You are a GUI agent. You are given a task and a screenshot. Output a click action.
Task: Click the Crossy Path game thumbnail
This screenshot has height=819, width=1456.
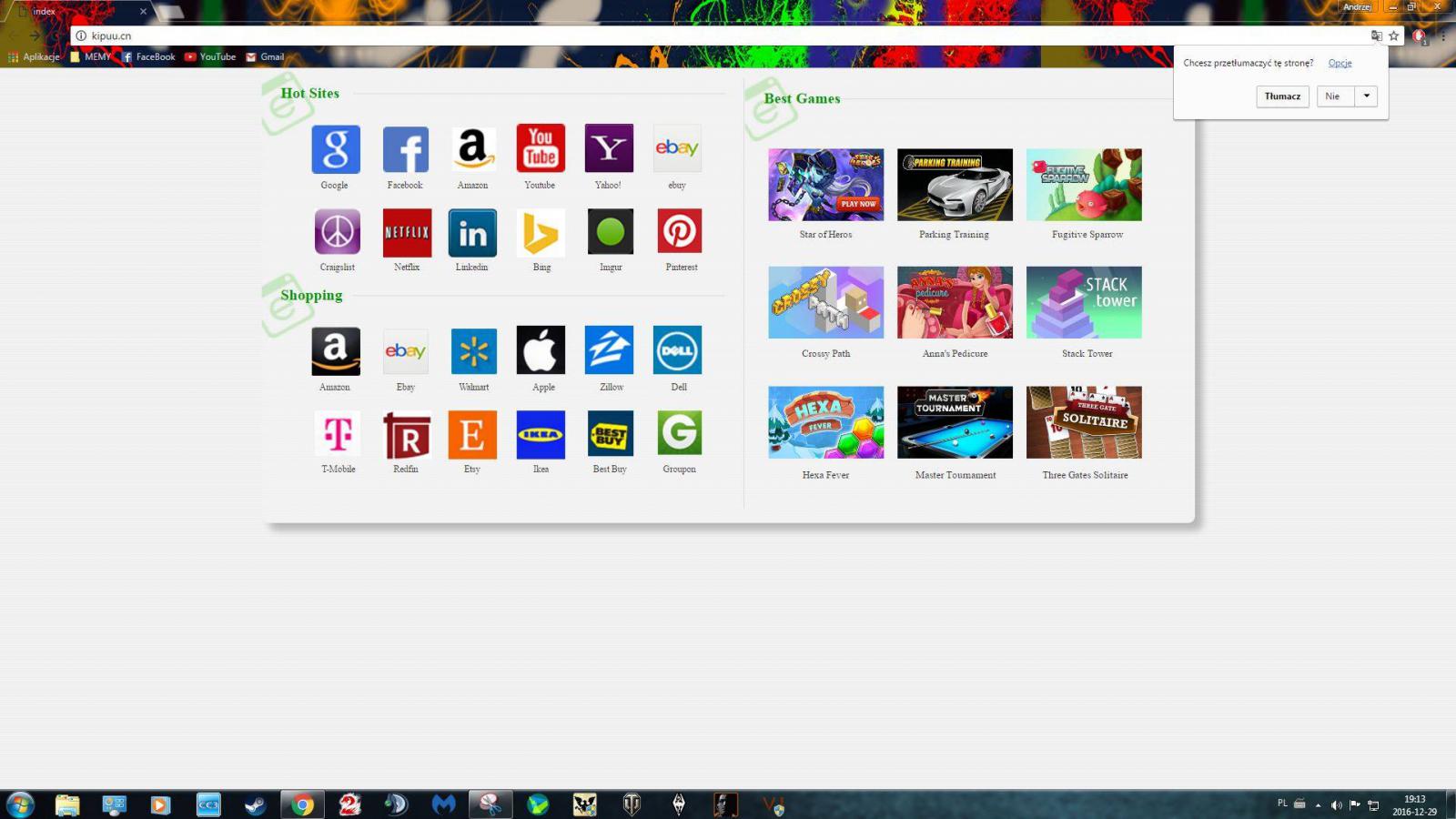pos(825,302)
